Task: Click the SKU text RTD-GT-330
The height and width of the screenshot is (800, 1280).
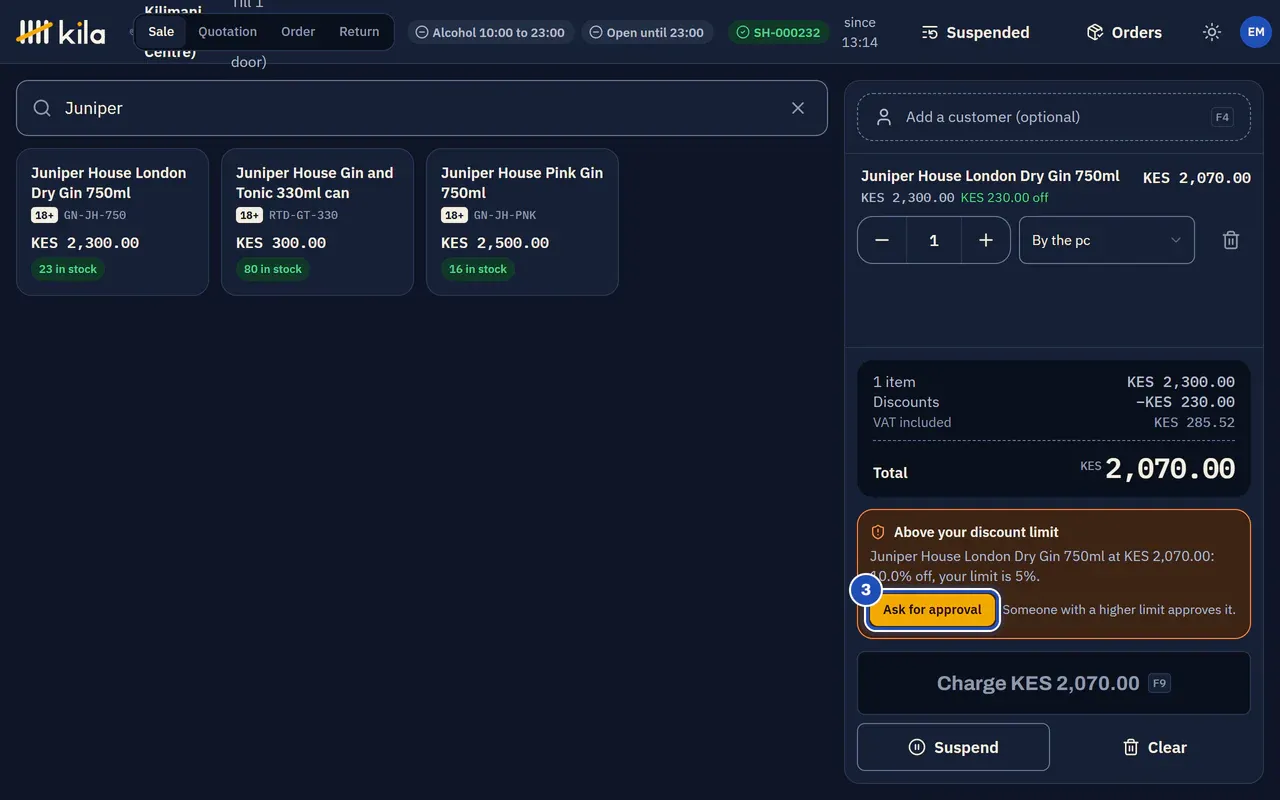Action: pyautogui.click(x=303, y=215)
